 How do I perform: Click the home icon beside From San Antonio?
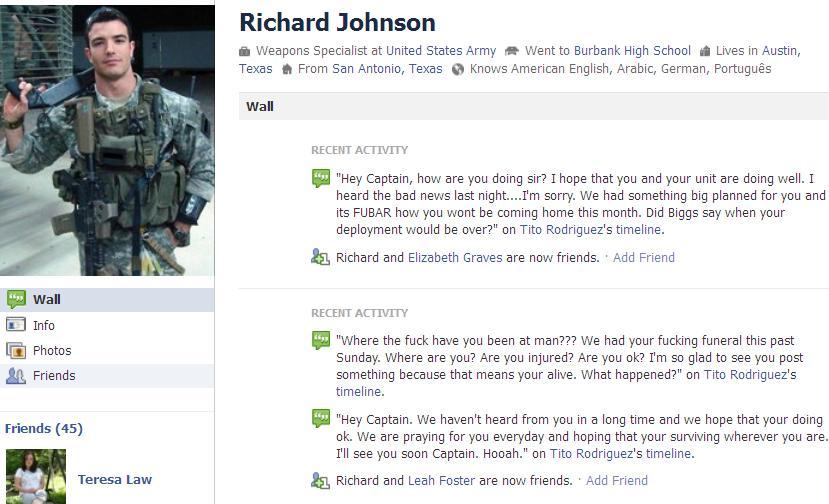coord(287,69)
